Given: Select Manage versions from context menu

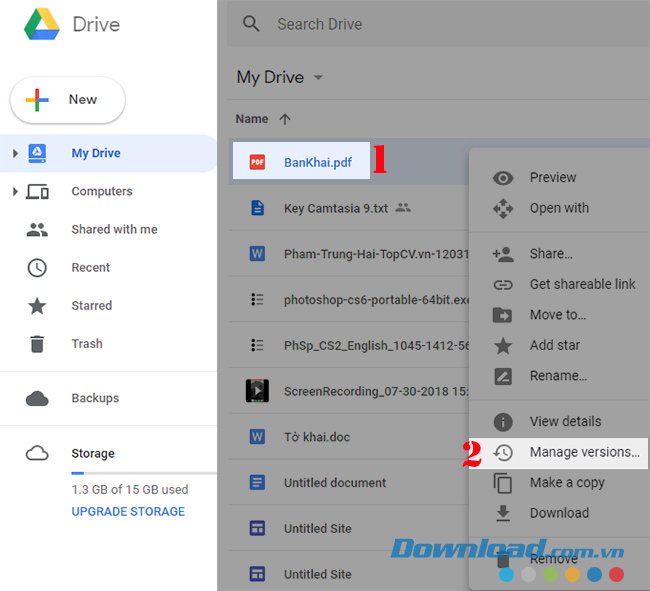Looking at the screenshot, I should (x=584, y=452).
